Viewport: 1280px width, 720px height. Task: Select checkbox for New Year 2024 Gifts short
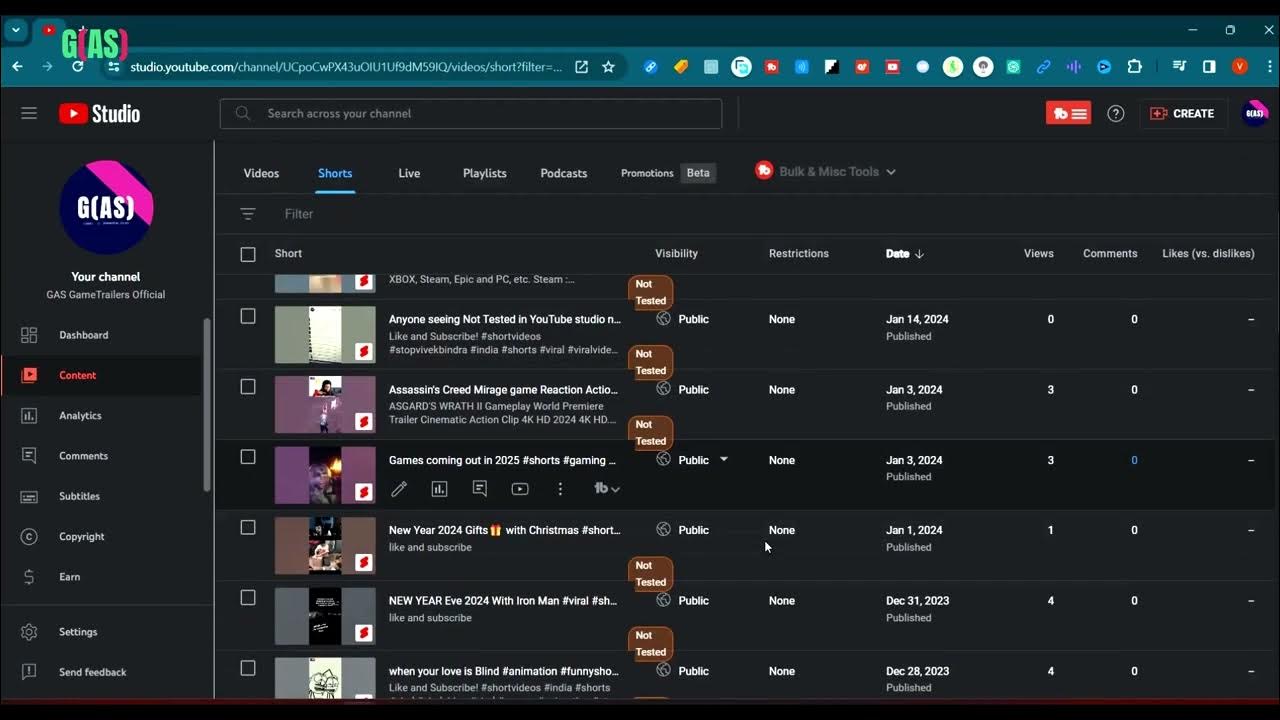[248, 528]
